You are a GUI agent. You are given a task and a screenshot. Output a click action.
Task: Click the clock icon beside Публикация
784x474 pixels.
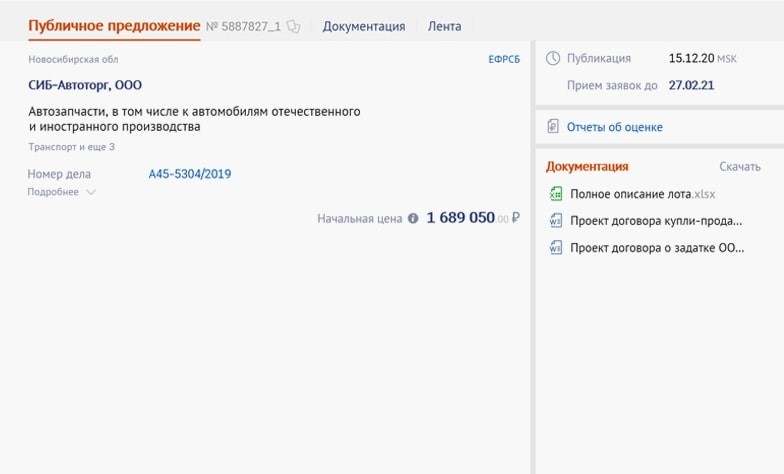(552, 58)
